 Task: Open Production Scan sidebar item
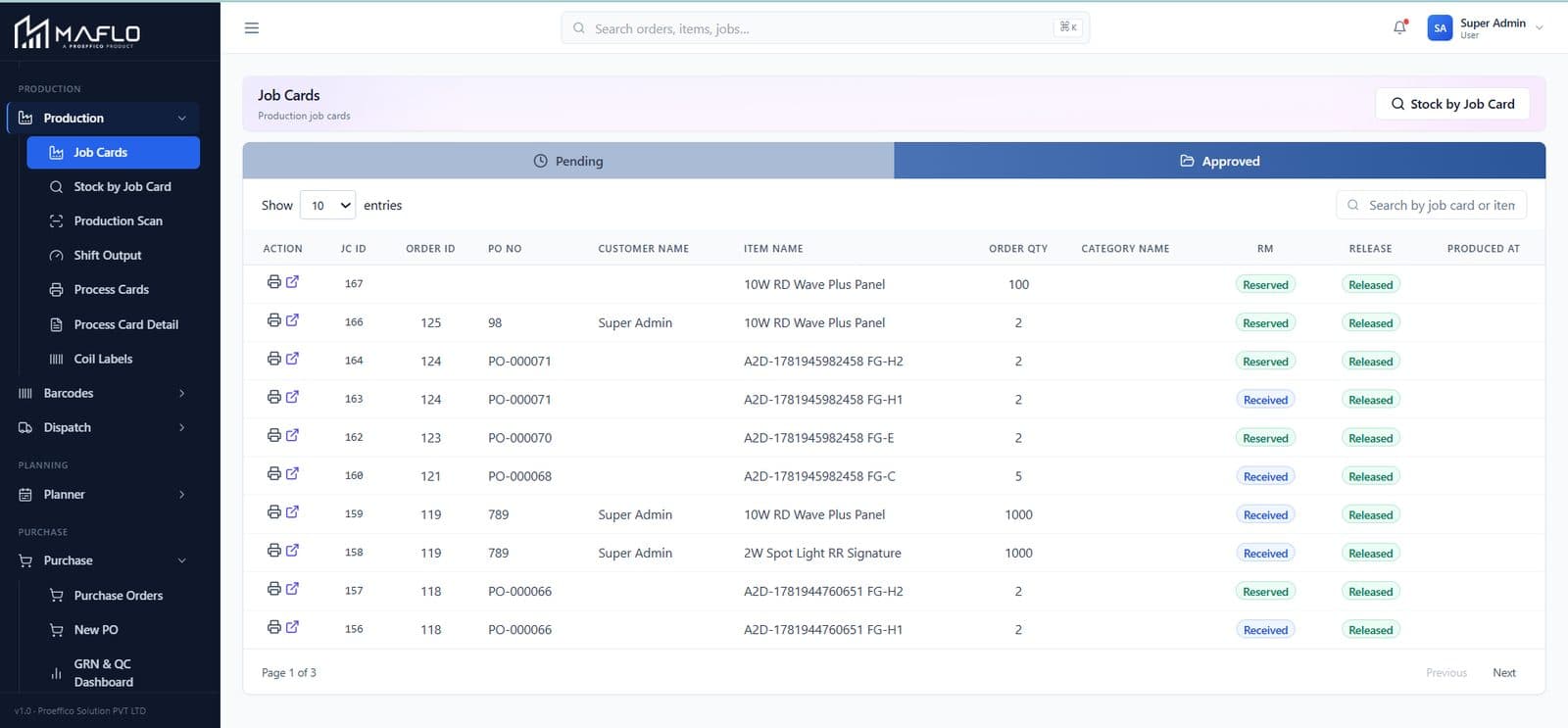click(x=113, y=221)
